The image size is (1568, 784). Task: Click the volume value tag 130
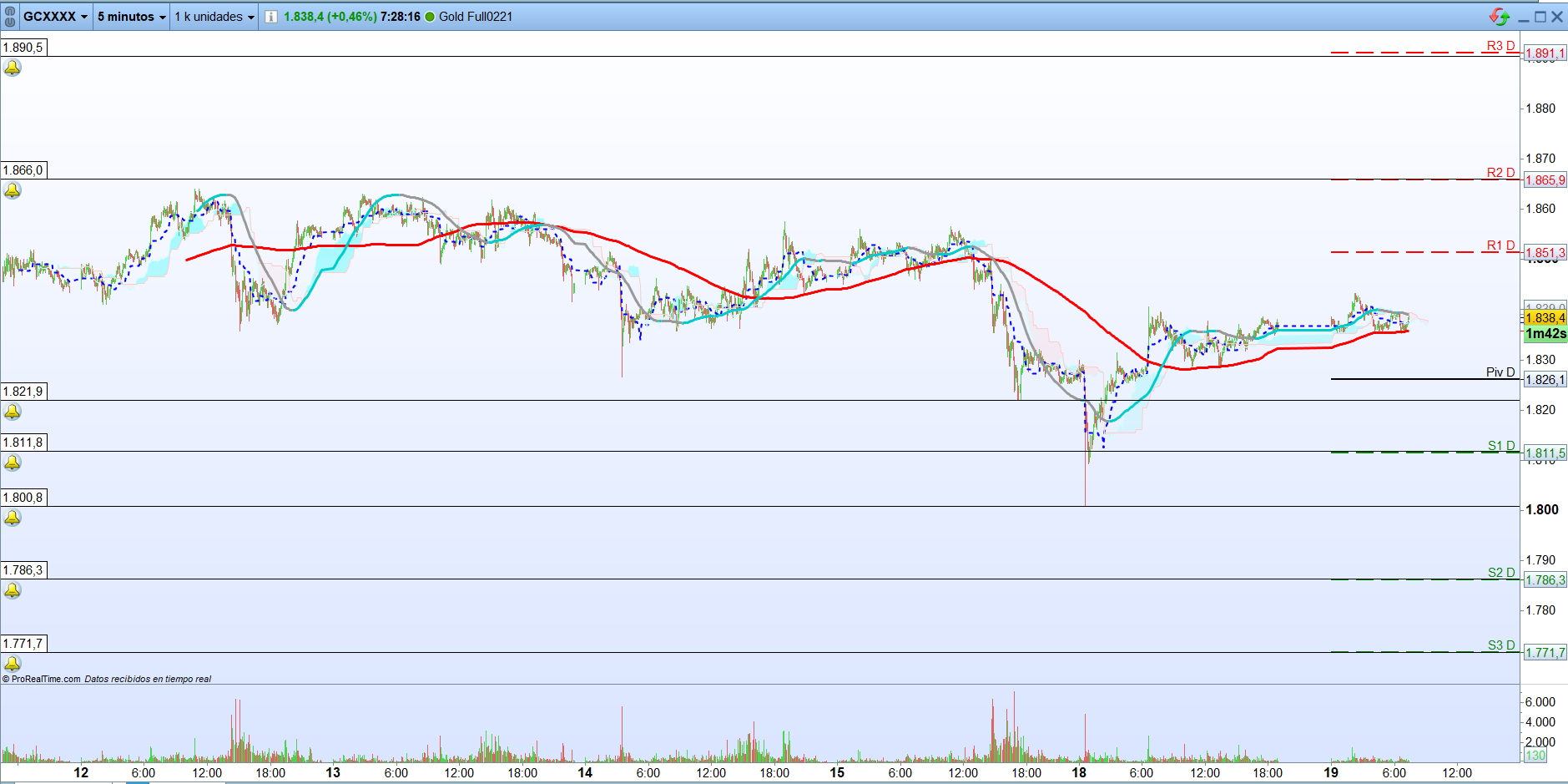(1535, 756)
